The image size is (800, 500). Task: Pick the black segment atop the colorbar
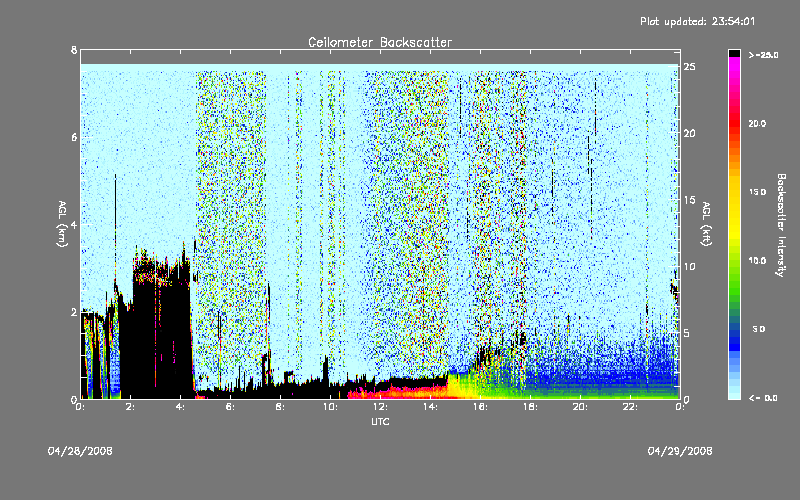pos(734,53)
